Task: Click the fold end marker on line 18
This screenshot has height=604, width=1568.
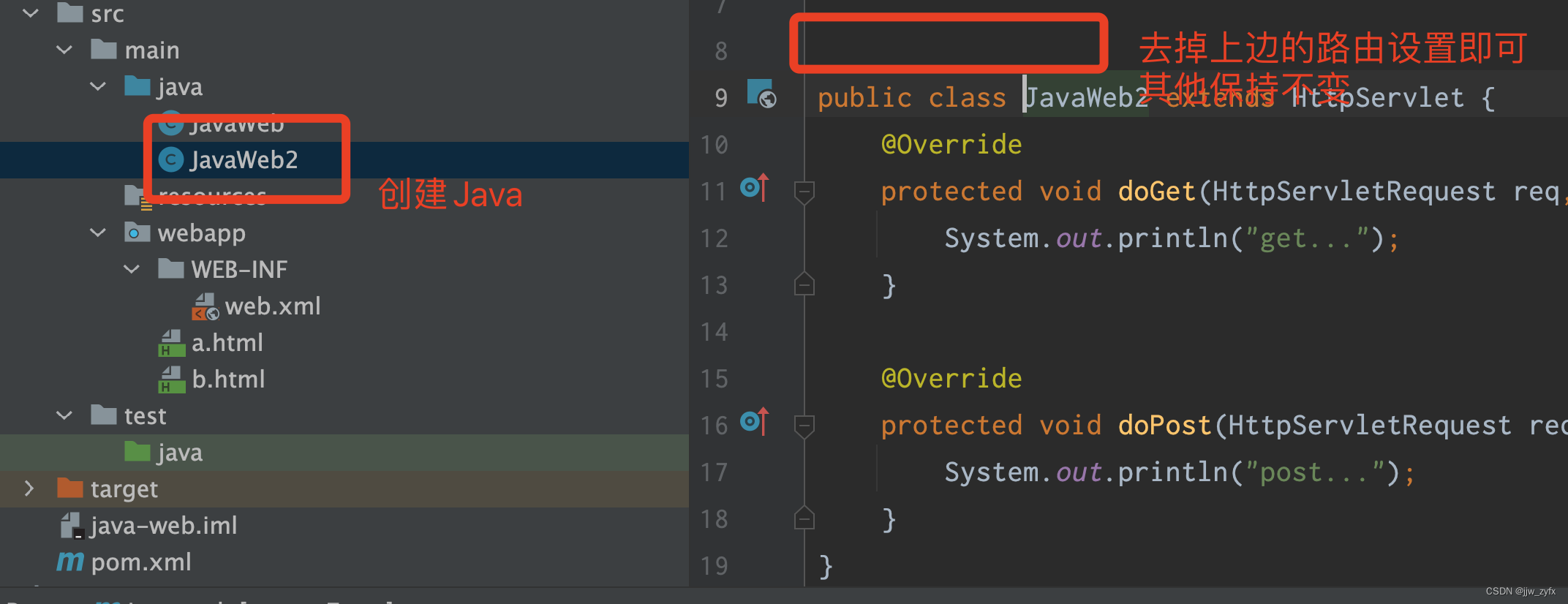Action: 804,518
